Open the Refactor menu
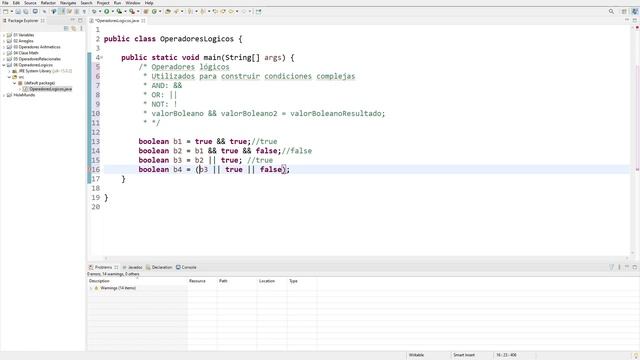Screen dimensions: 640x360 tap(48, 3)
